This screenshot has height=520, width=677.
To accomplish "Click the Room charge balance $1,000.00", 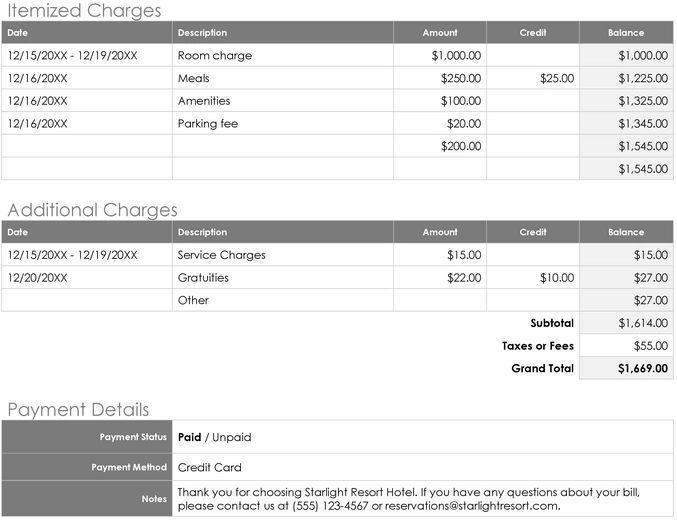I will (x=643, y=56).
